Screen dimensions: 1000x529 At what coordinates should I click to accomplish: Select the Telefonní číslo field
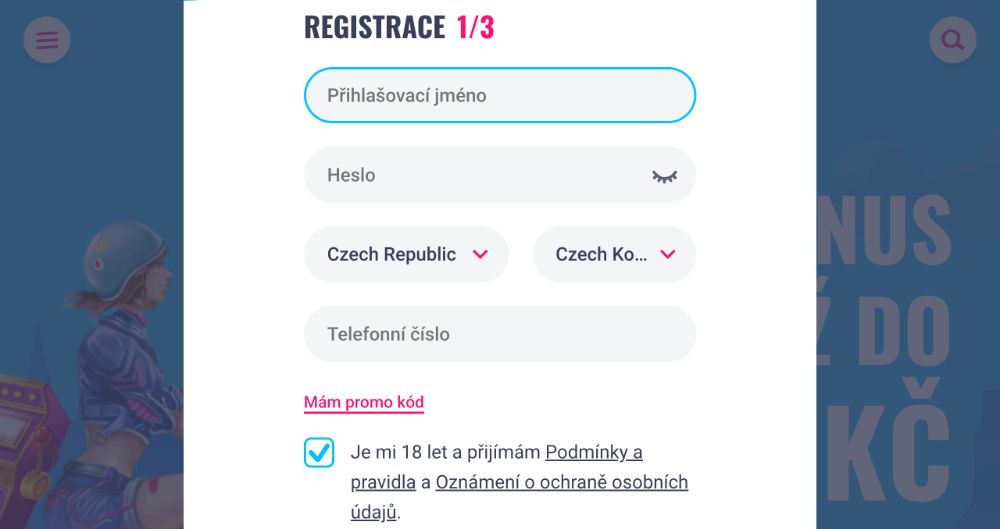tap(500, 334)
